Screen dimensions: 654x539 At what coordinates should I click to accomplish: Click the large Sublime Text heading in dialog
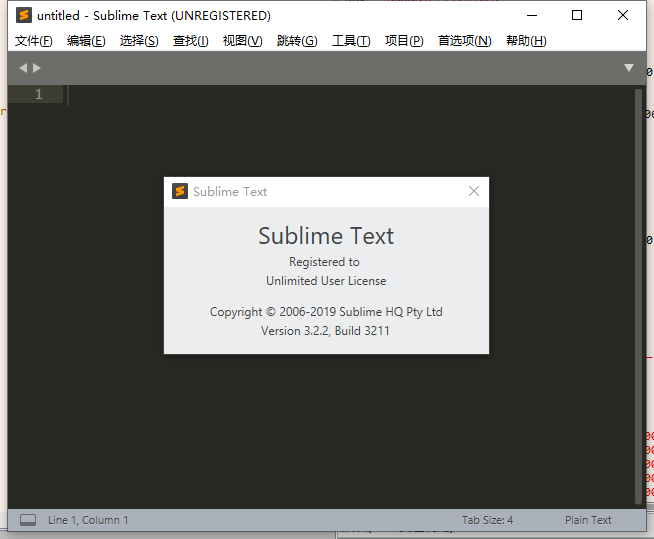point(326,236)
